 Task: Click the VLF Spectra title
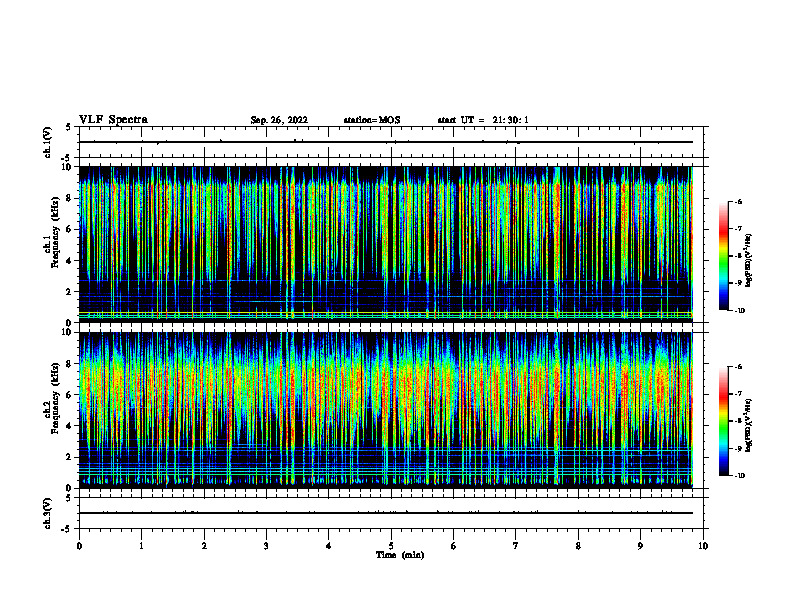(x=113, y=120)
